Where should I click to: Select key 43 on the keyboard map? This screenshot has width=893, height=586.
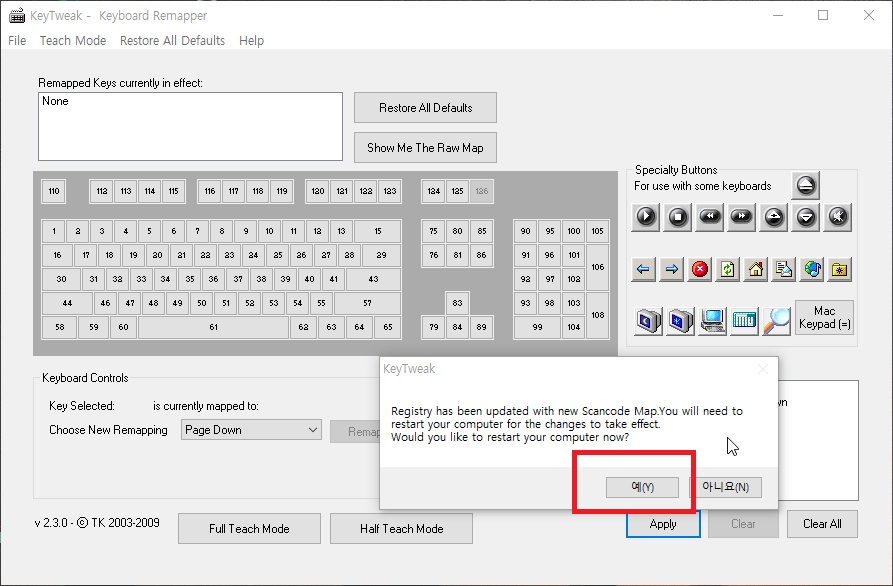point(374,279)
